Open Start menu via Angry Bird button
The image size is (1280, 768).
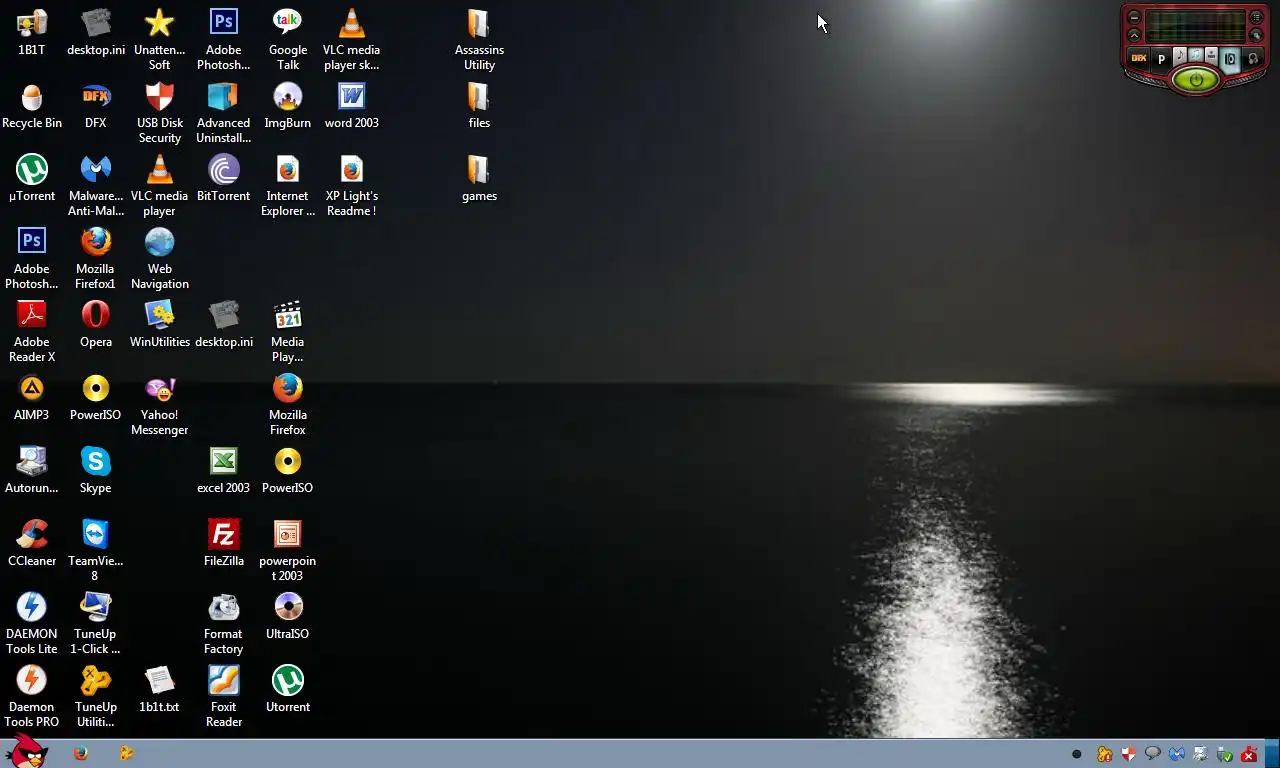(25, 752)
